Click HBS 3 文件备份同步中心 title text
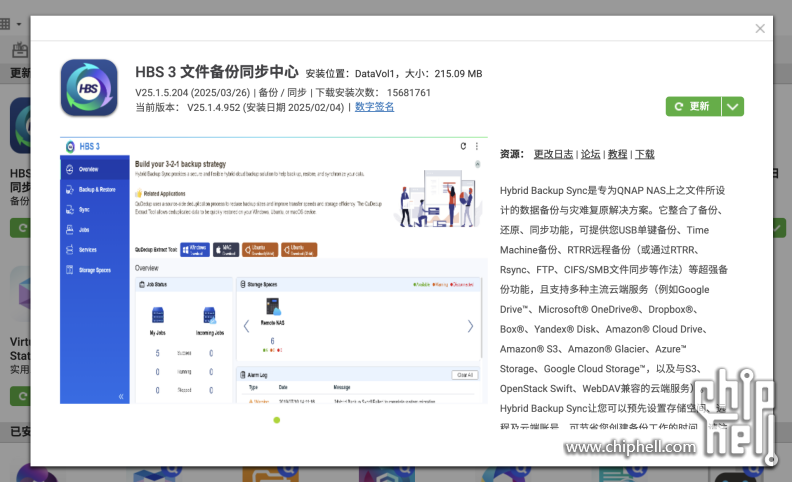Screen dimensions: 792x482 tap(217, 72)
